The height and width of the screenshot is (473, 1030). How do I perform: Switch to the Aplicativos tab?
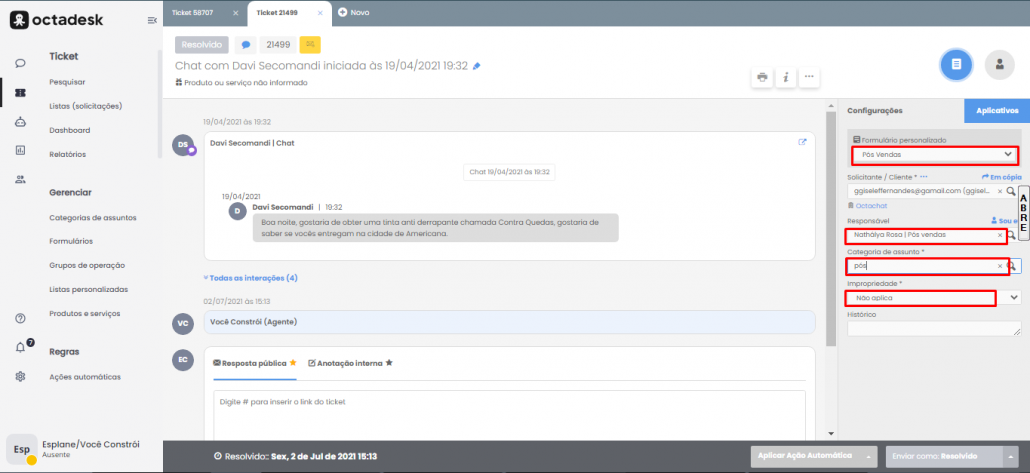coord(996,110)
